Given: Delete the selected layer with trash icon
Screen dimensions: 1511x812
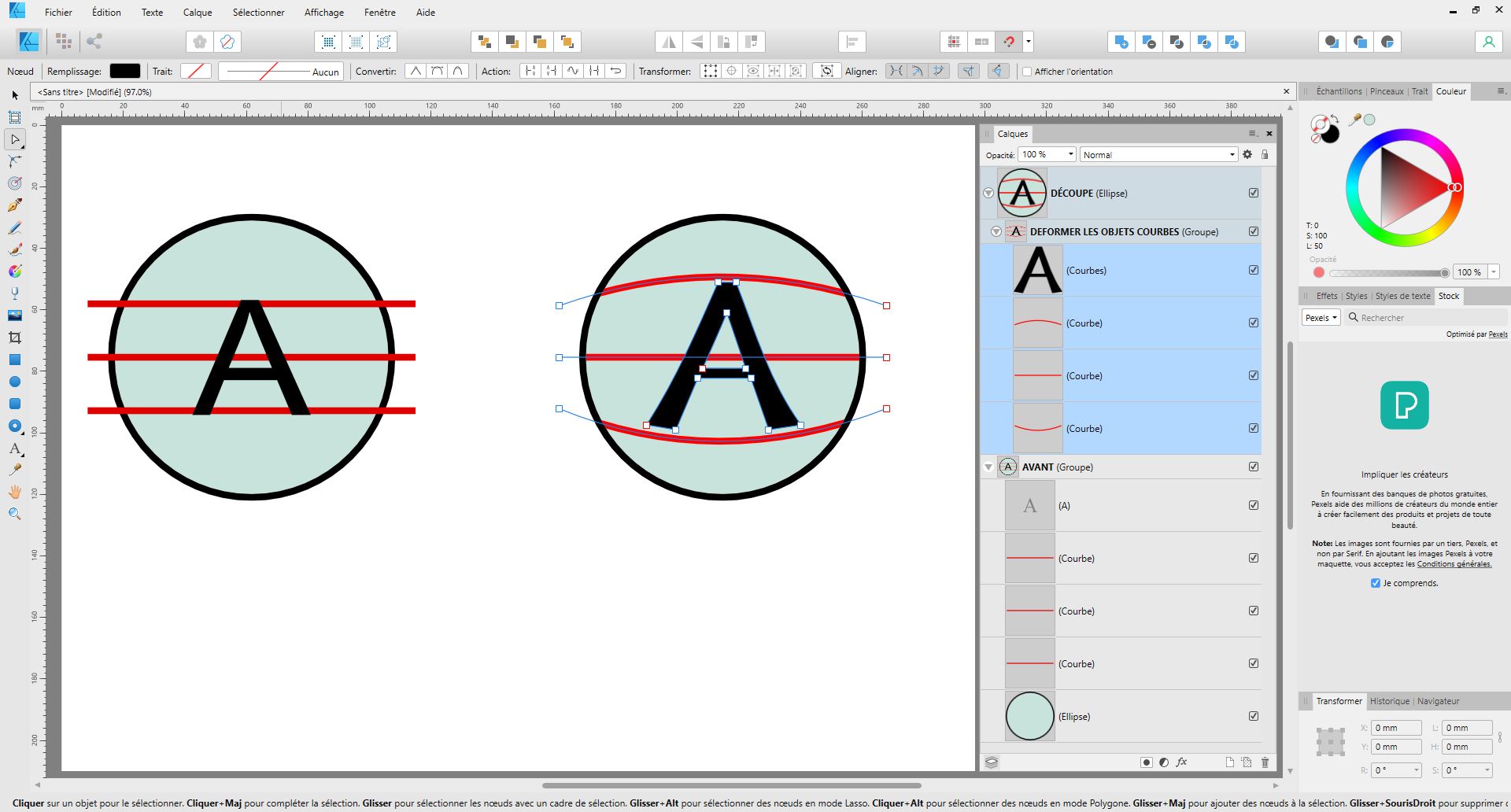Looking at the screenshot, I should click(x=1265, y=762).
